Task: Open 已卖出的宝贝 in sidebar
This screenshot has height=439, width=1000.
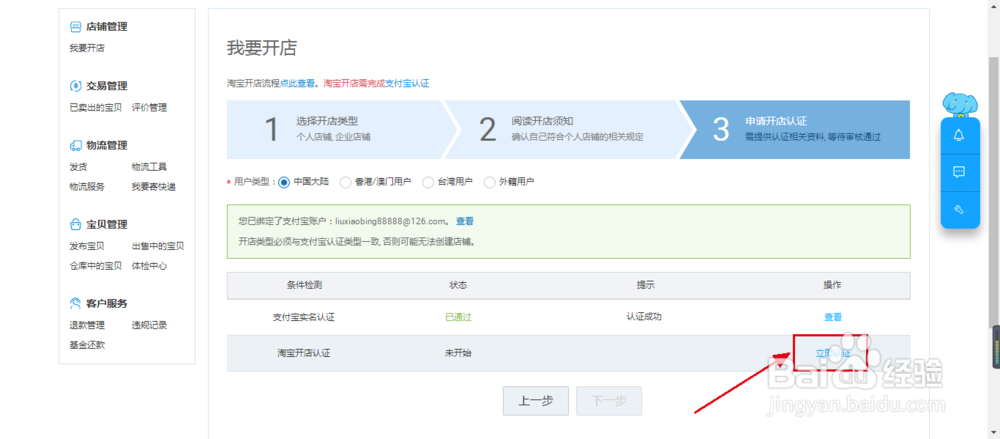Action: coord(95,107)
